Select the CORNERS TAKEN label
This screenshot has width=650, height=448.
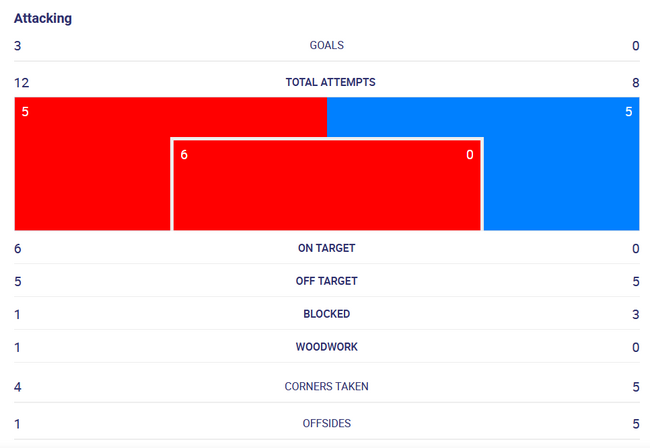click(327, 386)
